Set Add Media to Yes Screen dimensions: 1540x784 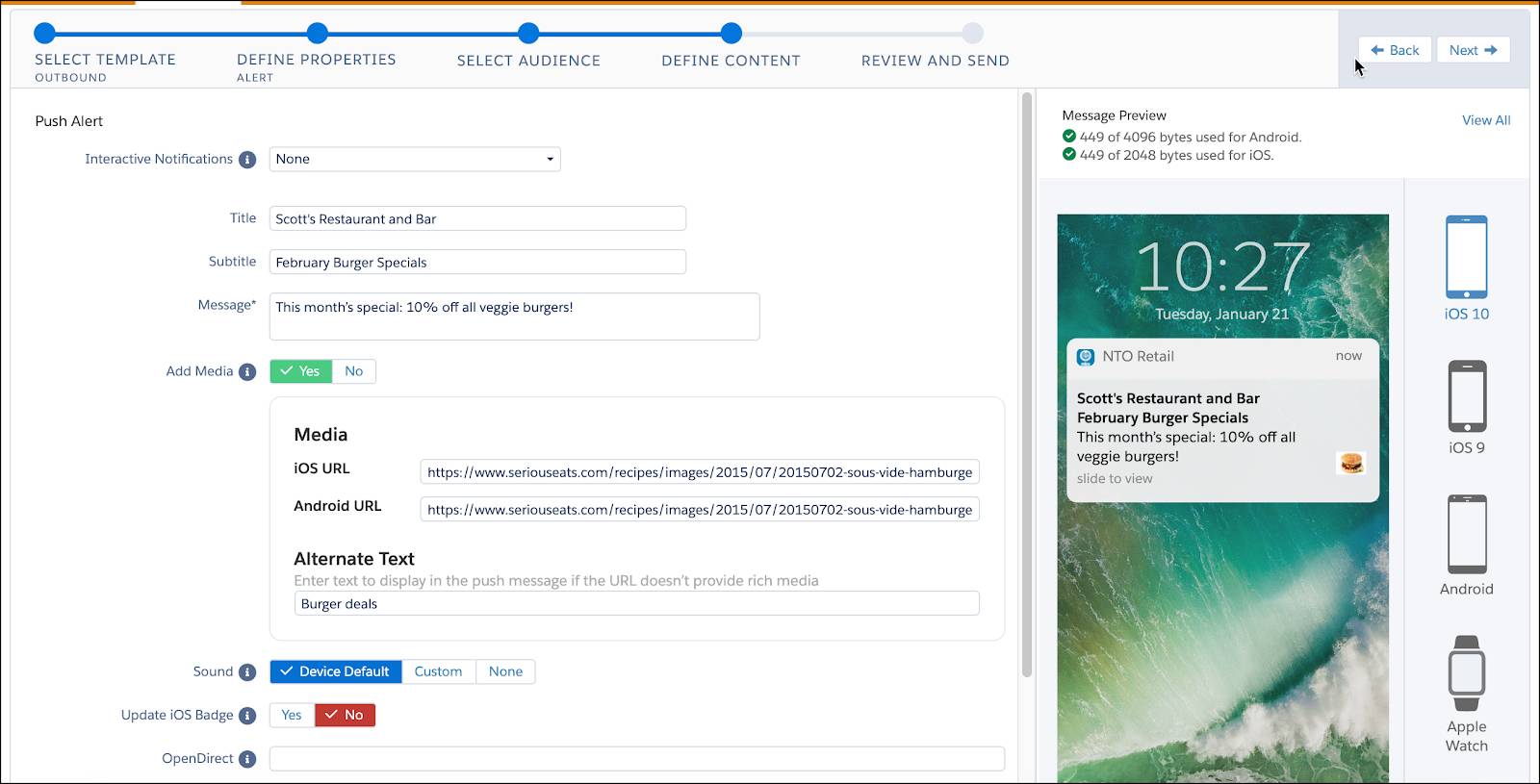(x=301, y=371)
